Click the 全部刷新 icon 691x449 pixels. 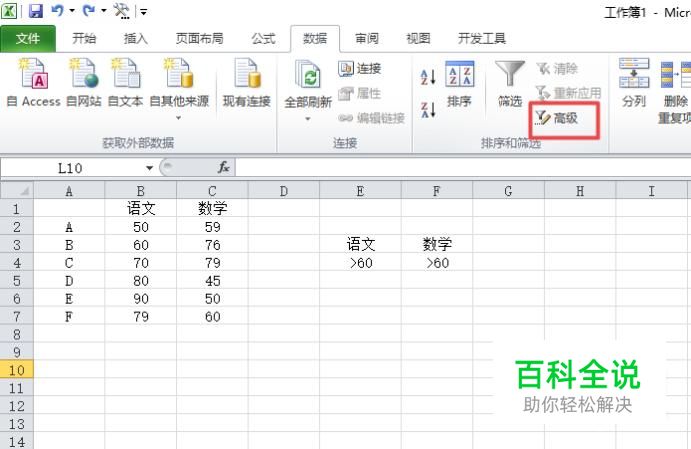[x=308, y=74]
